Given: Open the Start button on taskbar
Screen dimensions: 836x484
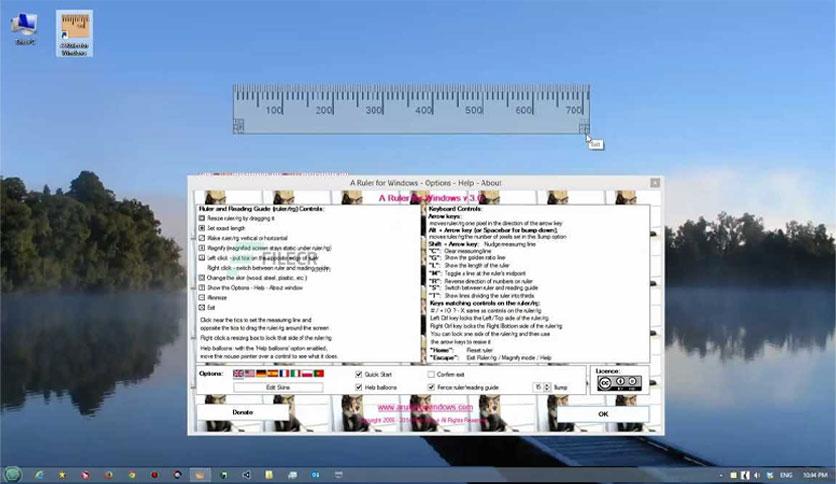Looking at the screenshot, I should tap(12, 474).
